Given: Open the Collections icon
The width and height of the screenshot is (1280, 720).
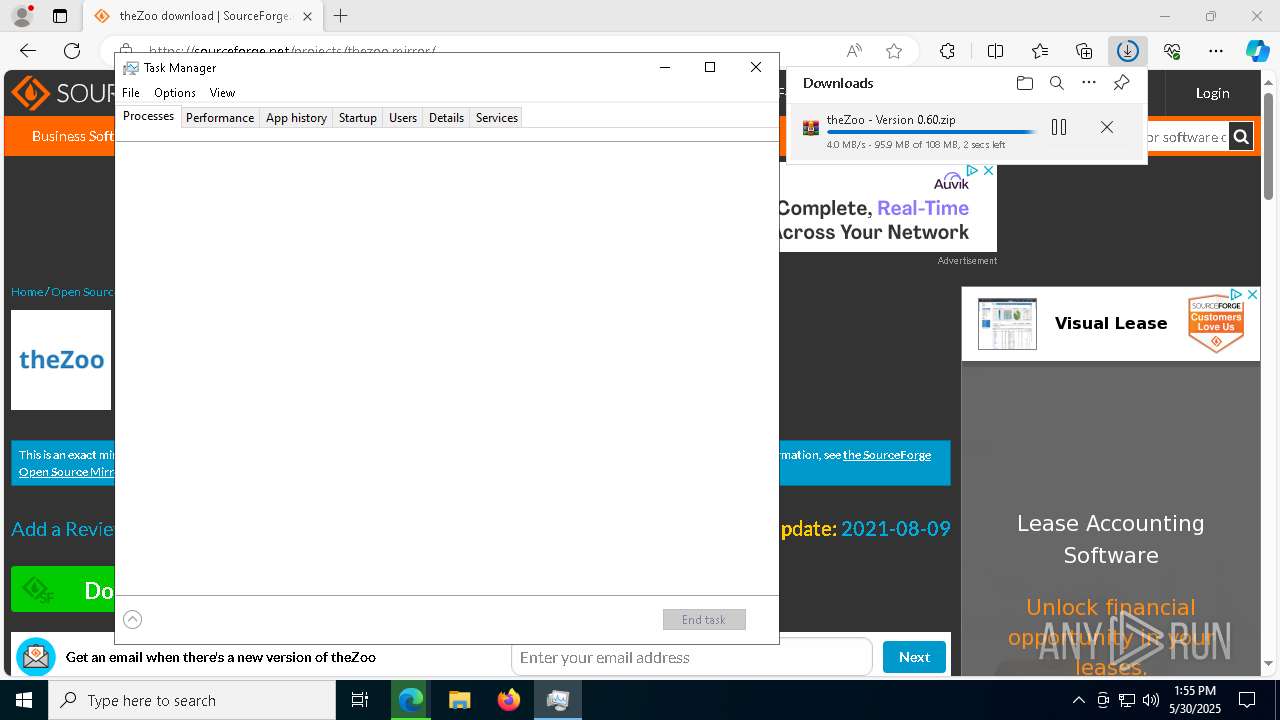Looking at the screenshot, I should 1084,51.
